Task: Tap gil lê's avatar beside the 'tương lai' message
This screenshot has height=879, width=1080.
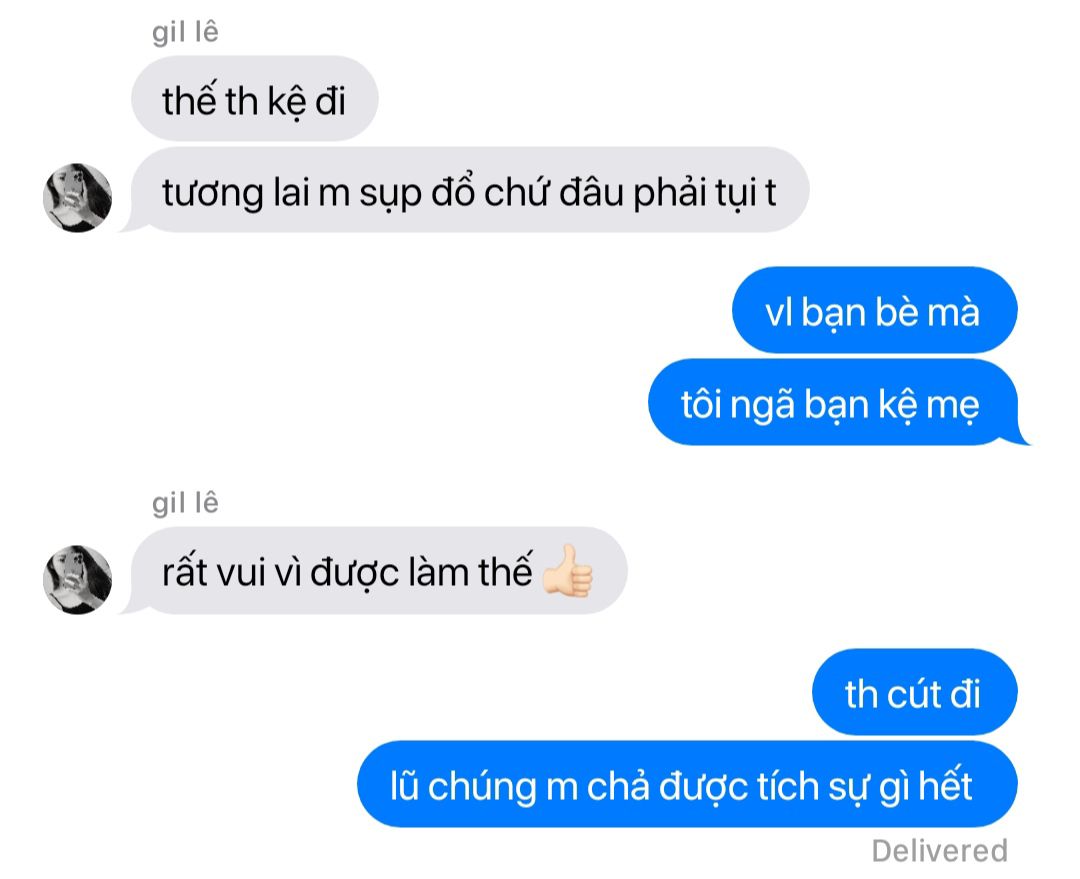Action: pos(77,198)
